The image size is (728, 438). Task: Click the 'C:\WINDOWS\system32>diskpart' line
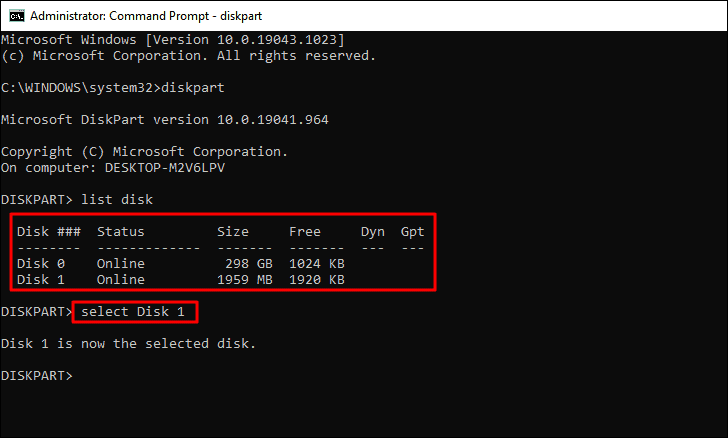tap(113, 88)
